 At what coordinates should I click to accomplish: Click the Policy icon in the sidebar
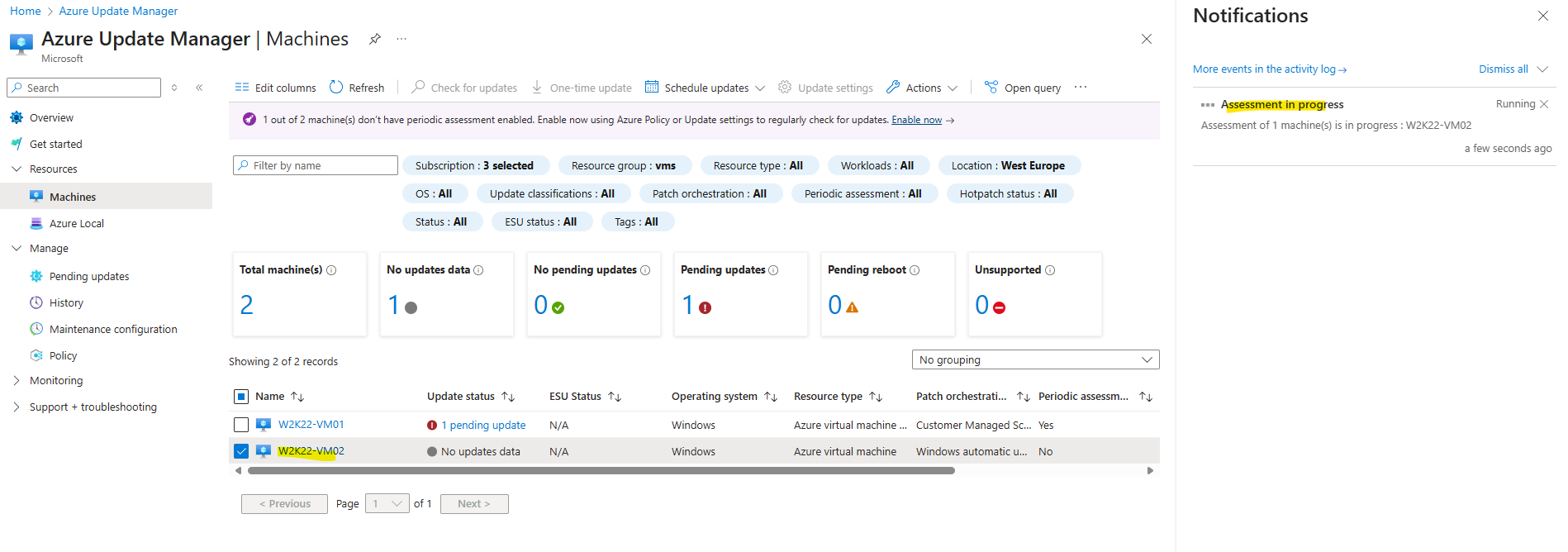[x=36, y=355]
